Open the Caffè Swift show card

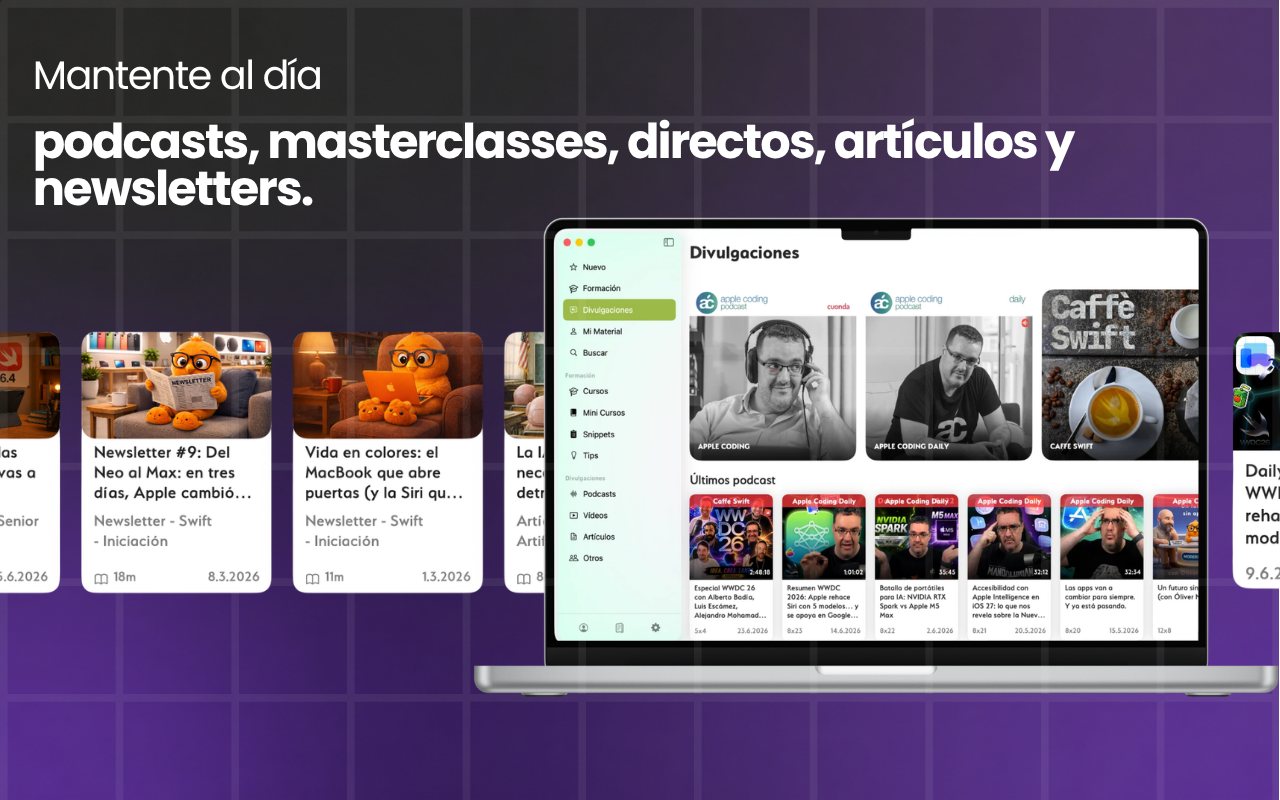pos(1120,375)
